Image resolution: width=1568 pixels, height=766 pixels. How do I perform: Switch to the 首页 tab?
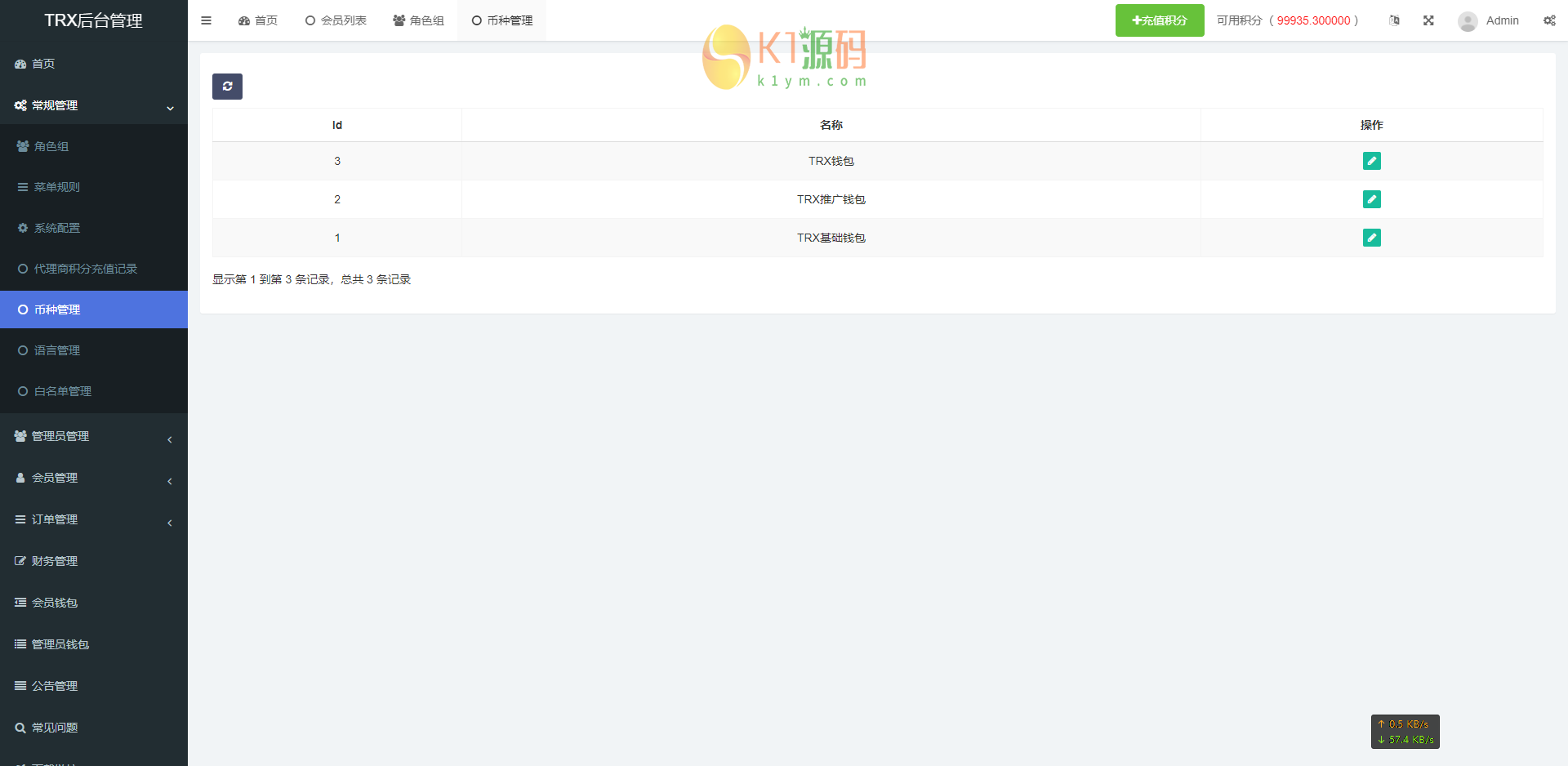[x=258, y=20]
